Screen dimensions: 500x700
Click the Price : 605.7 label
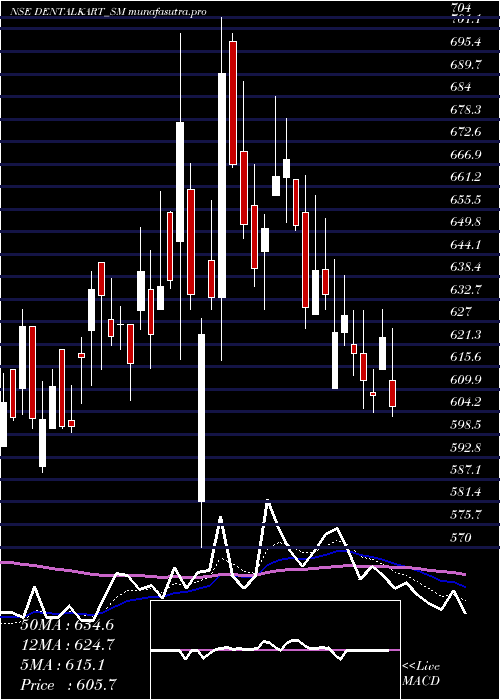point(70,685)
